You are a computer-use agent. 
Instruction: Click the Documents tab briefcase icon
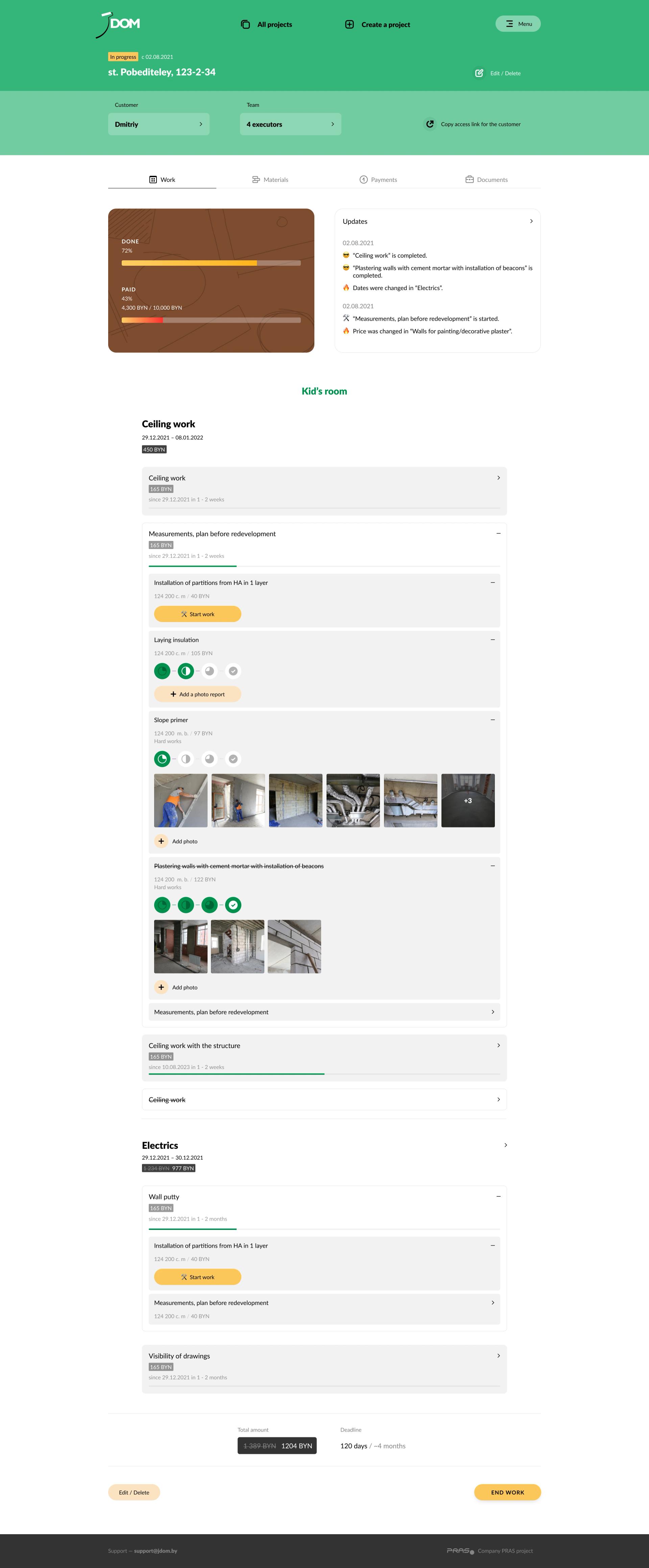pyautogui.click(x=470, y=180)
